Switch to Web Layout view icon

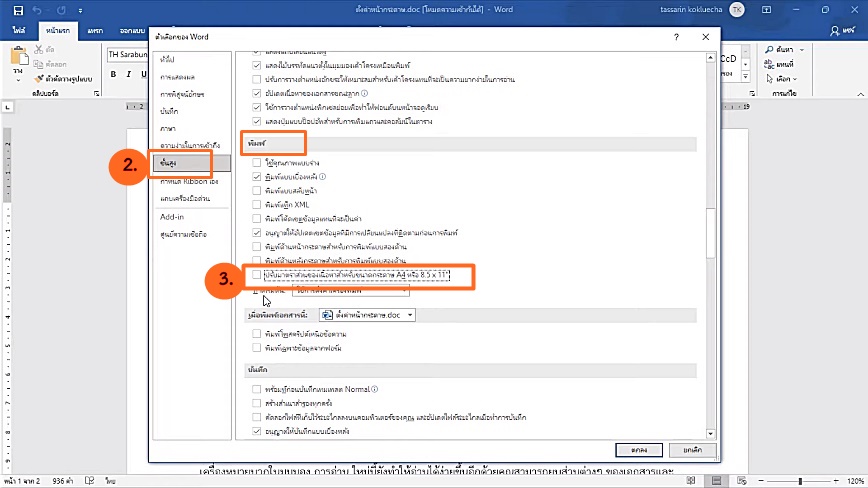pos(742,481)
